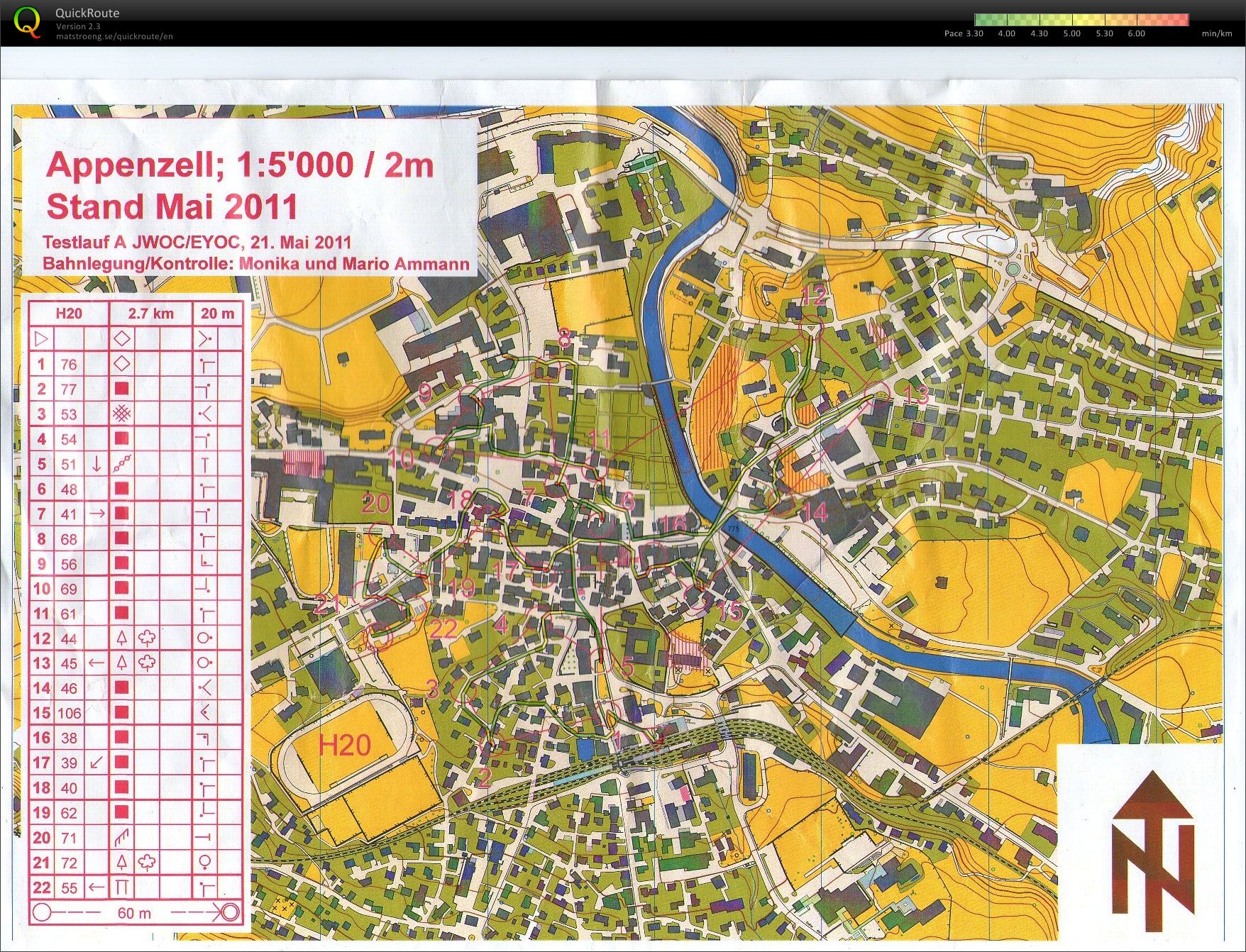The width and height of the screenshot is (1246, 952).
Task: Click the 2.7 km course length cell
Action: click(150, 314)
